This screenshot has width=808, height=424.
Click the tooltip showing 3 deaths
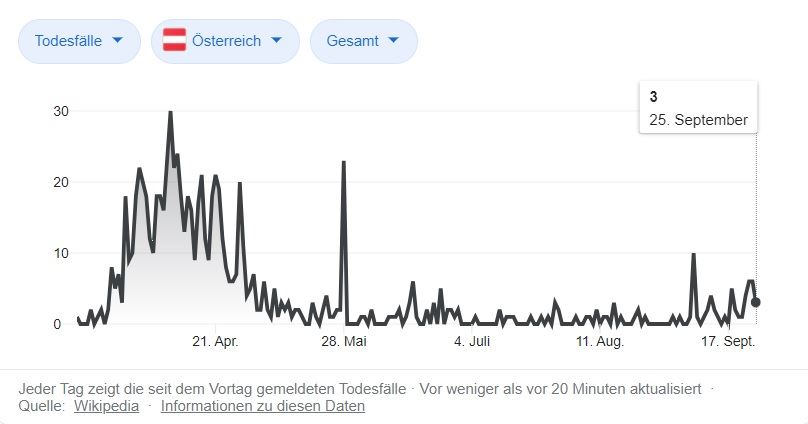(x=698, y=110)
